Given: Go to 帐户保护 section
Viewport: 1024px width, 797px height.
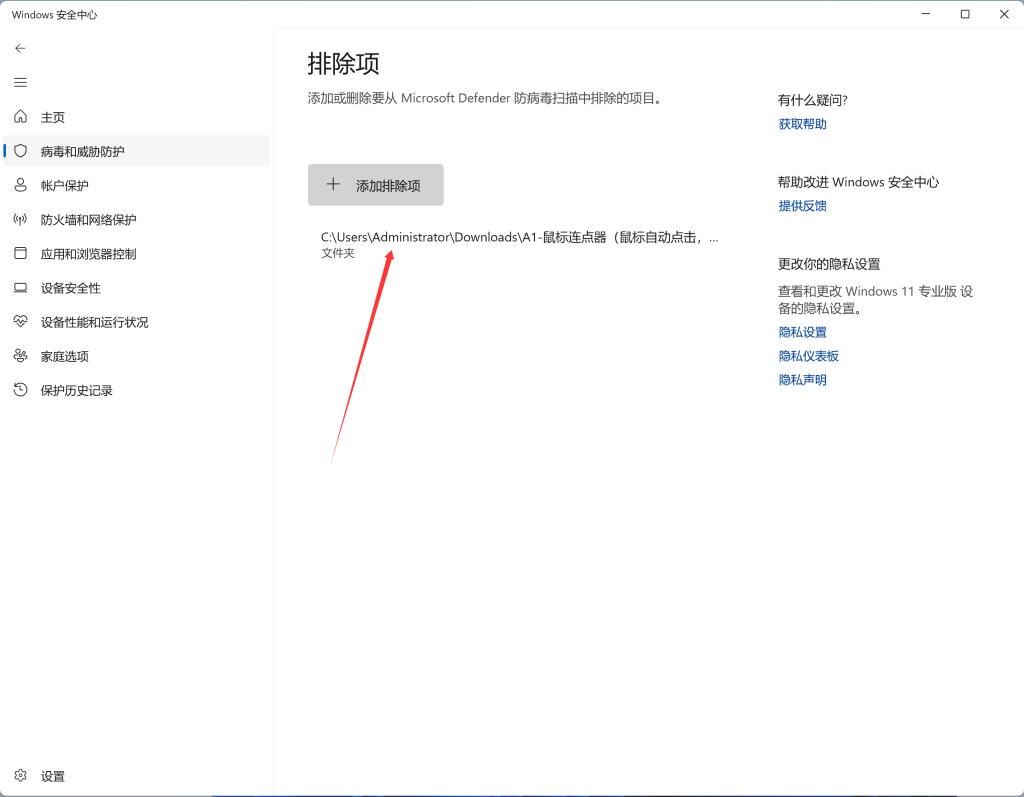Looking at the screenshot, I should pos(136,185).
